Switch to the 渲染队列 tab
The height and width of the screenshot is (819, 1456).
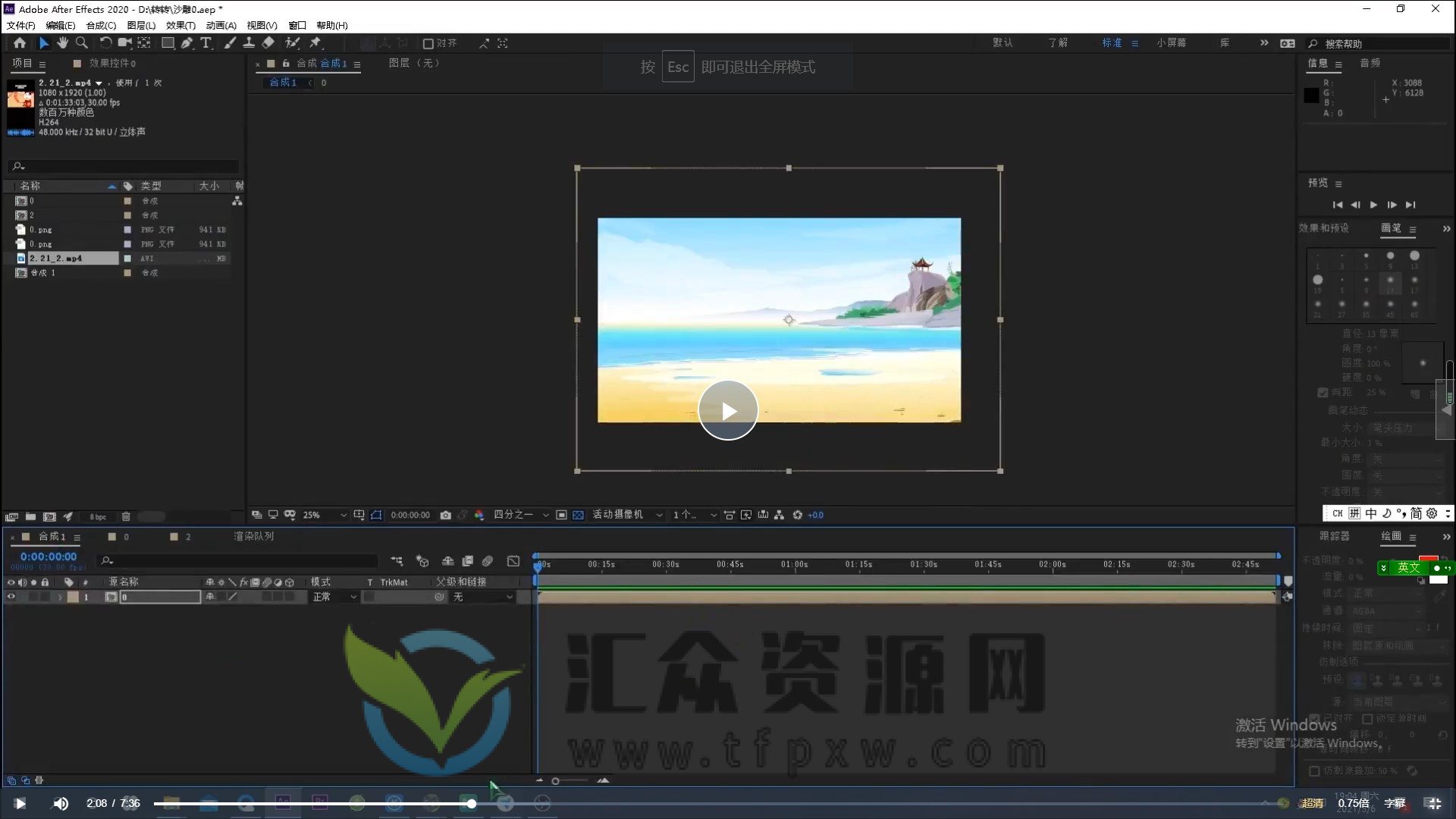(256, 536)
